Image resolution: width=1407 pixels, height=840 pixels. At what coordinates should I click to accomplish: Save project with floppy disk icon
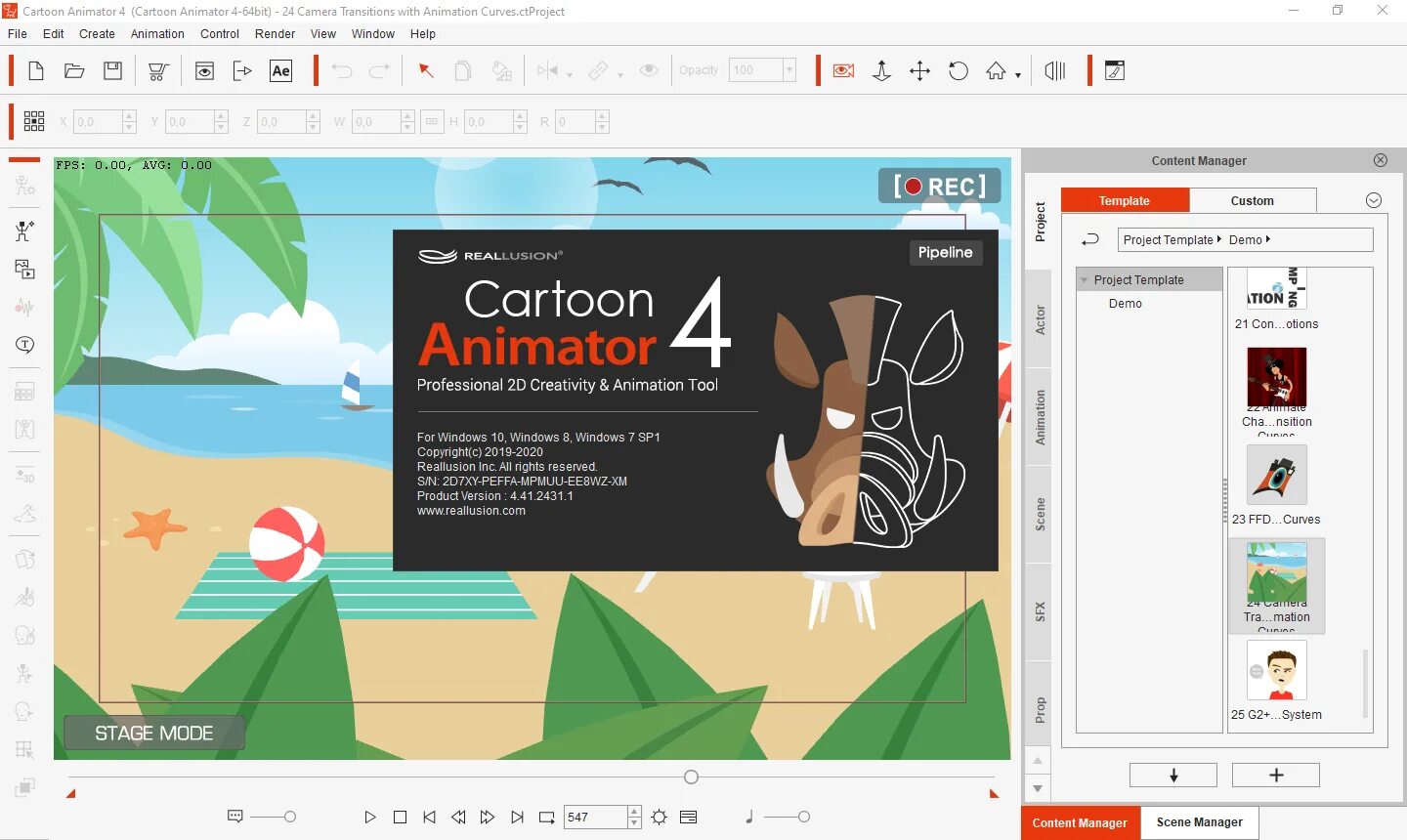point(113,70)
